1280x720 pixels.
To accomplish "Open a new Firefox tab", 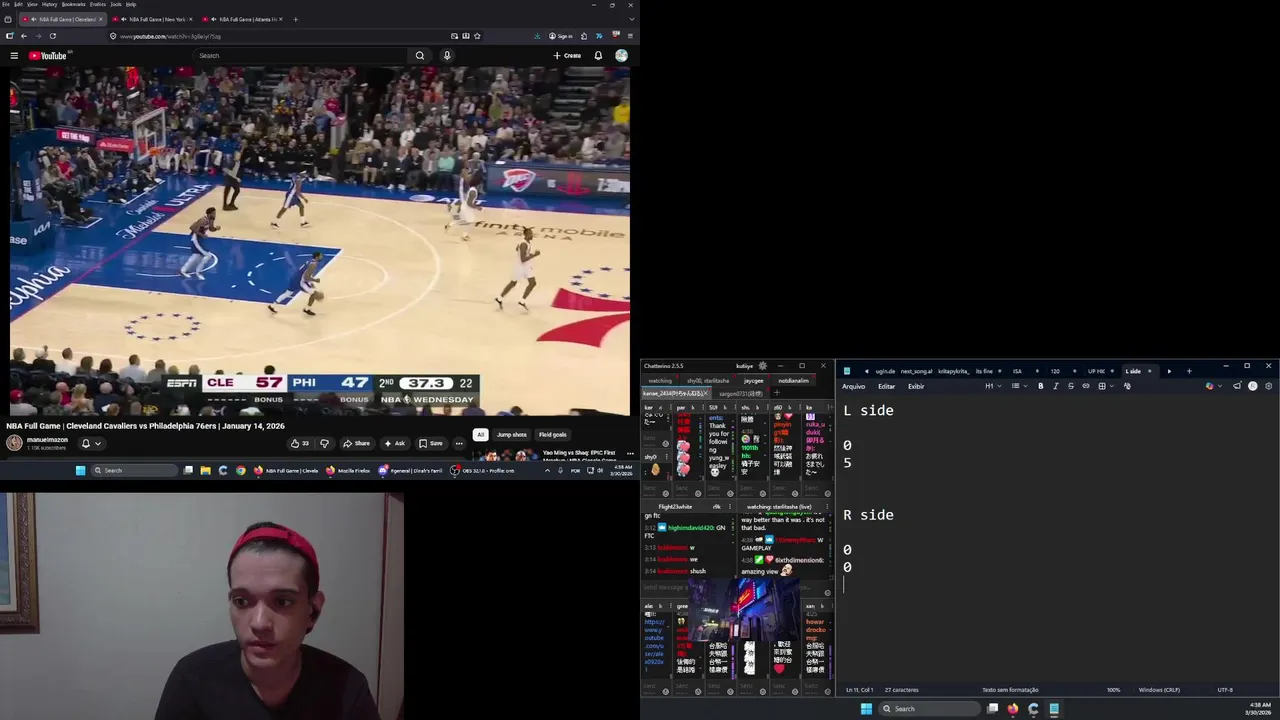I will tap(295, 19).
